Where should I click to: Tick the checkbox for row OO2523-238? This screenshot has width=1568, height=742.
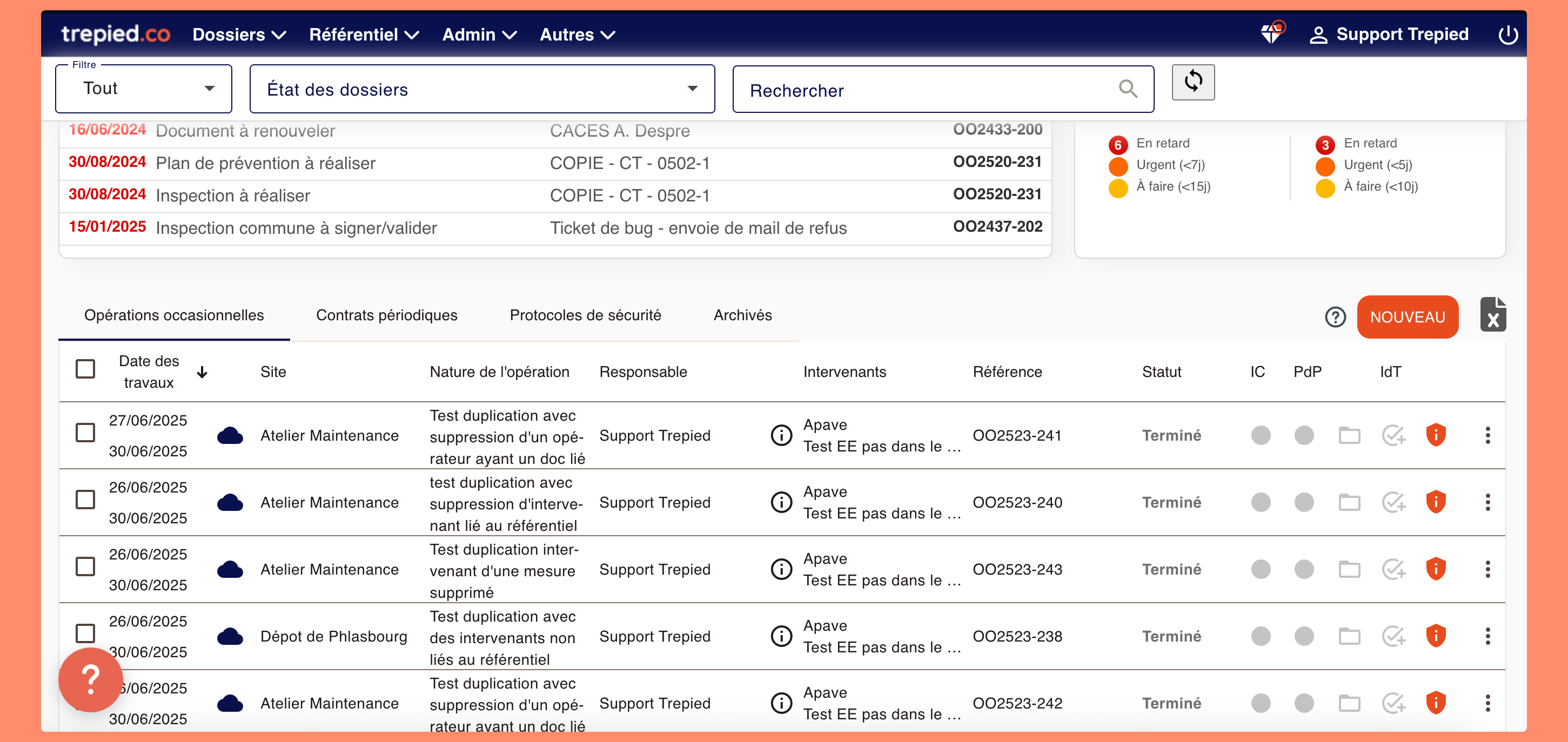tap(85, 633)
